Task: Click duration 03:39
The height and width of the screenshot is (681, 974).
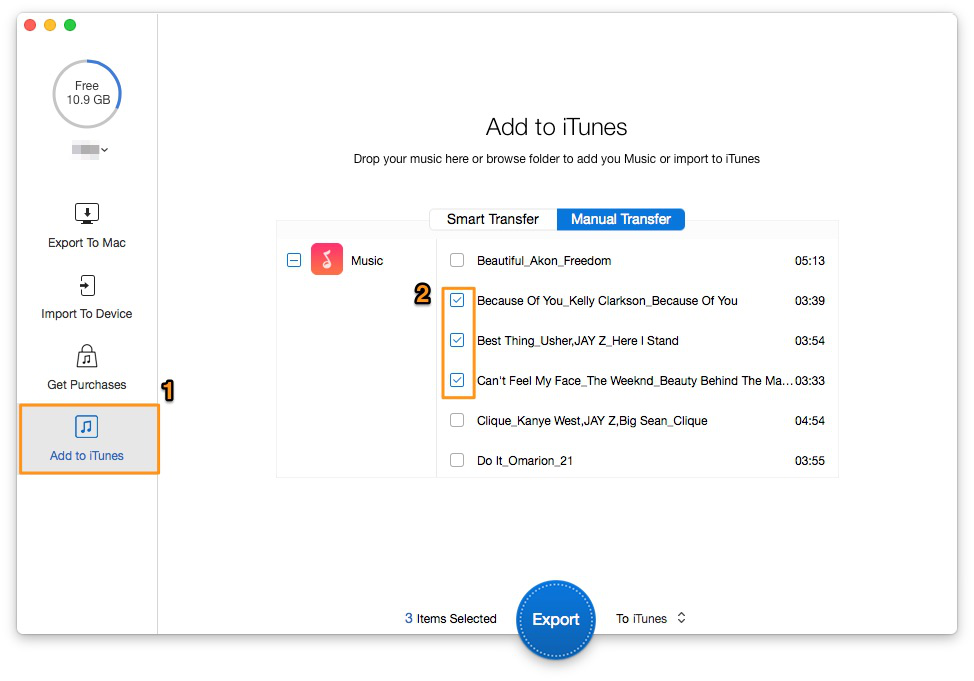Action: 809,301
